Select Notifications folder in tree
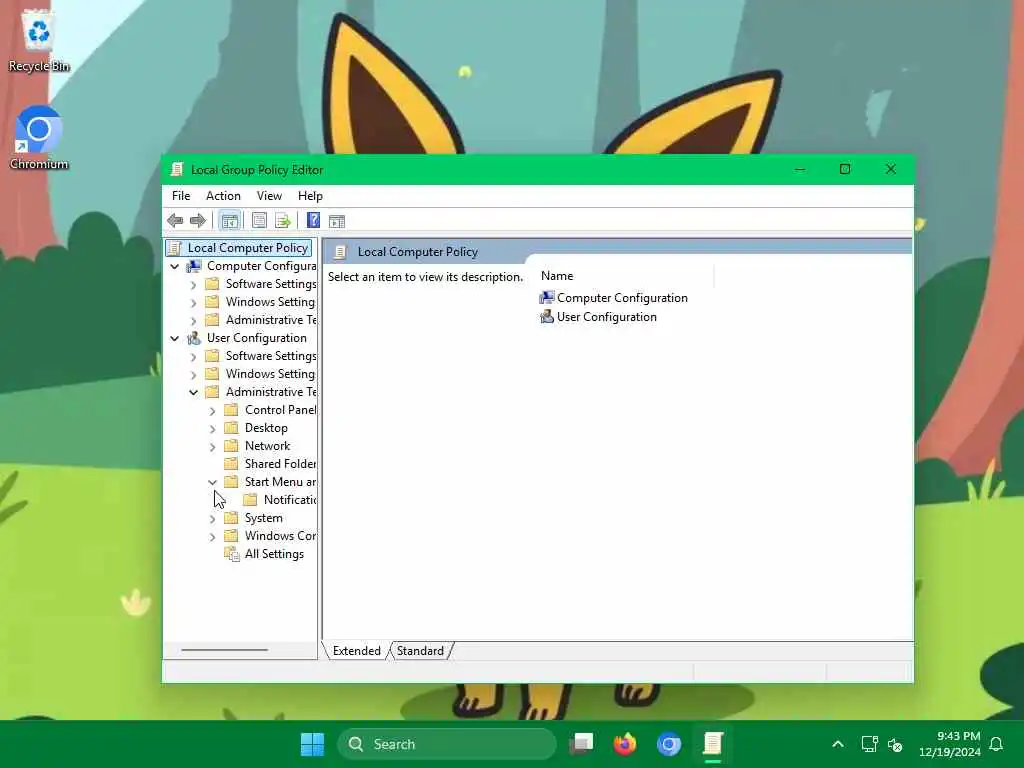Viewport: 1024px width, 768px height. coord(281,500)
